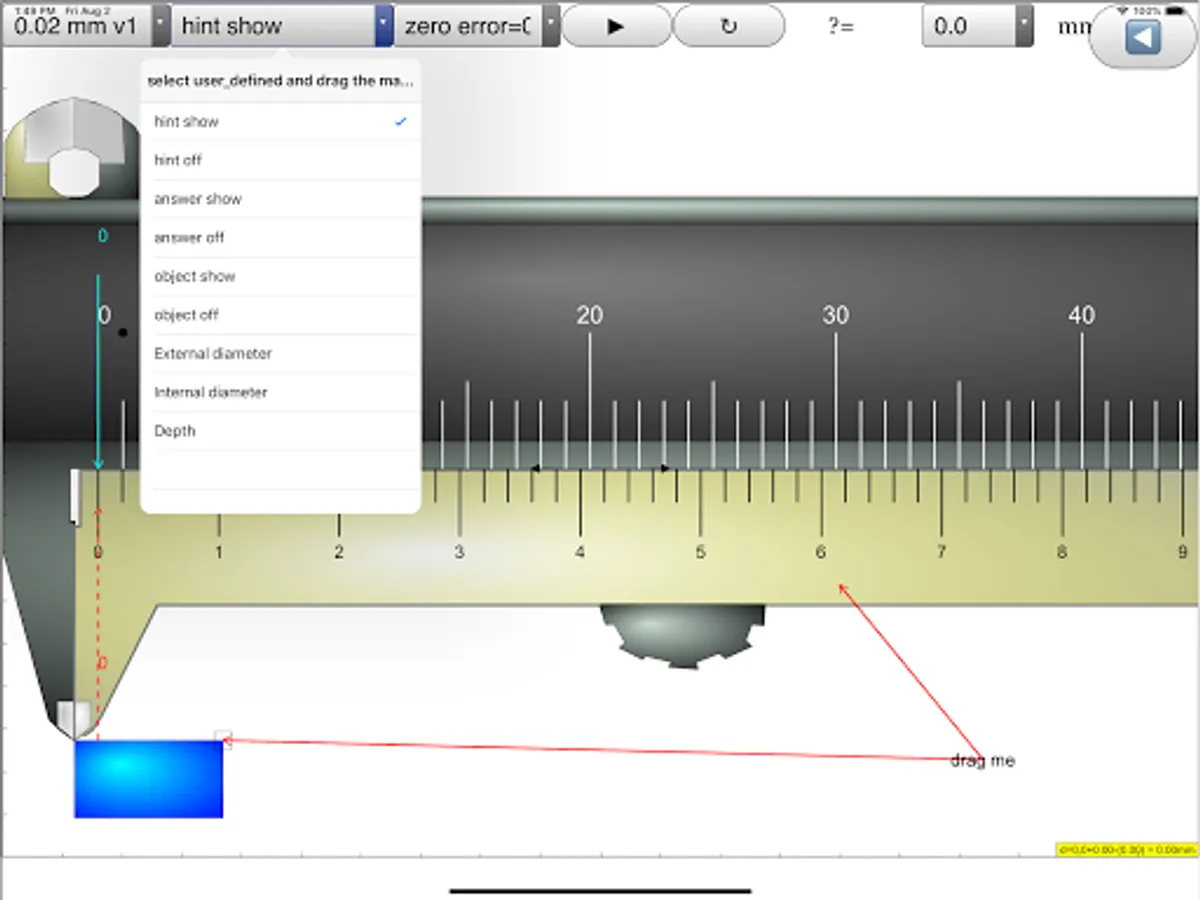Click the play button in toolbar
1200x900 pixels.
(x=616, y=26)
